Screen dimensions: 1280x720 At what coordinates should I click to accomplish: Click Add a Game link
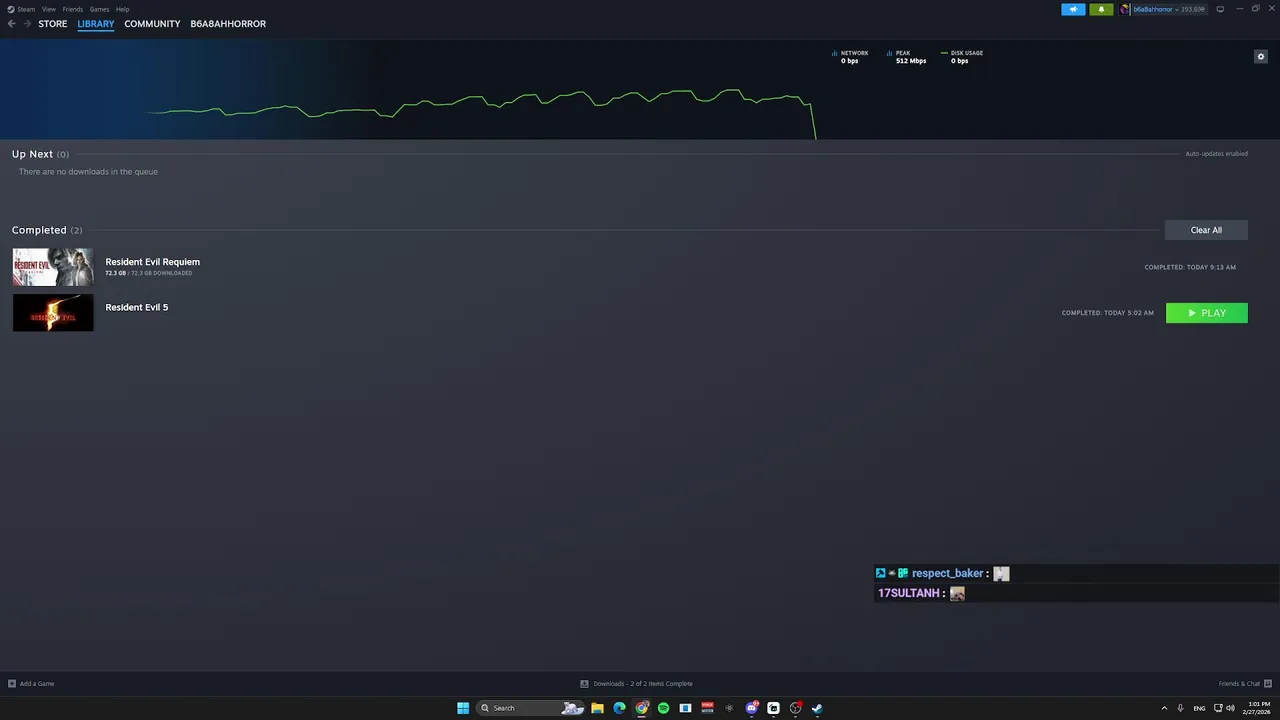click(x=37, y=684)
